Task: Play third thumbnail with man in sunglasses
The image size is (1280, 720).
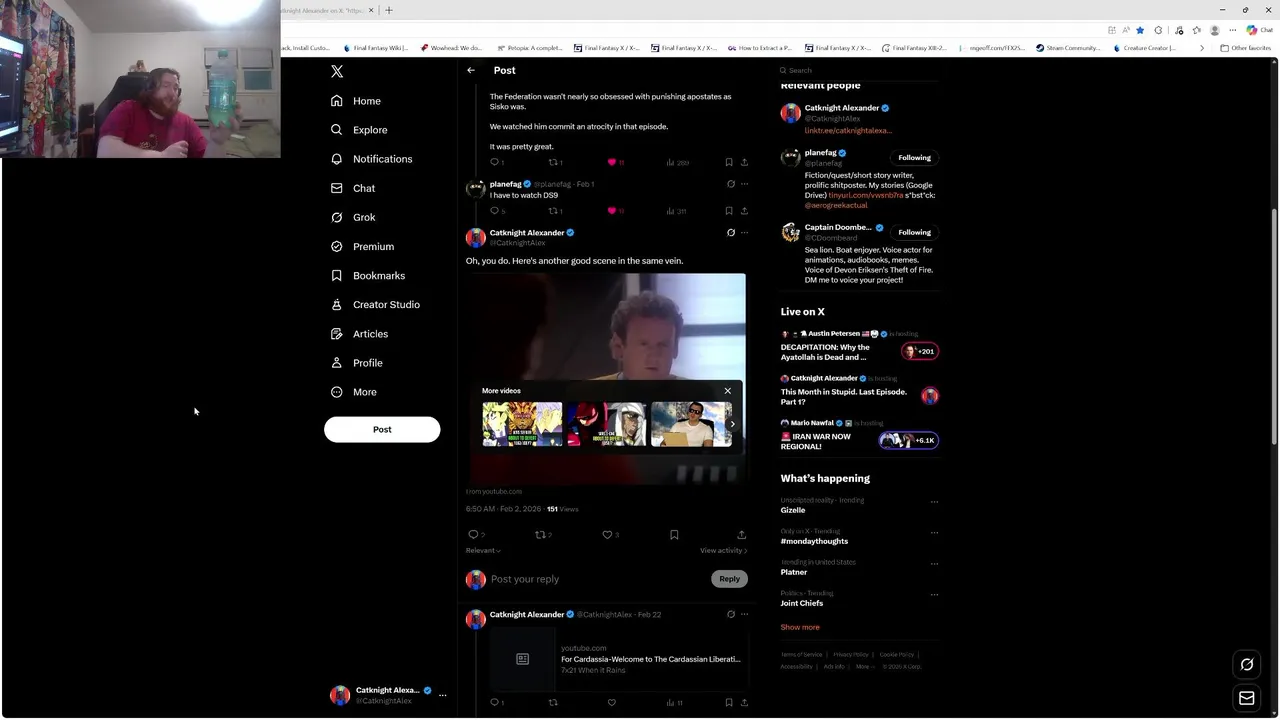Action: click(x=691, y=424)
